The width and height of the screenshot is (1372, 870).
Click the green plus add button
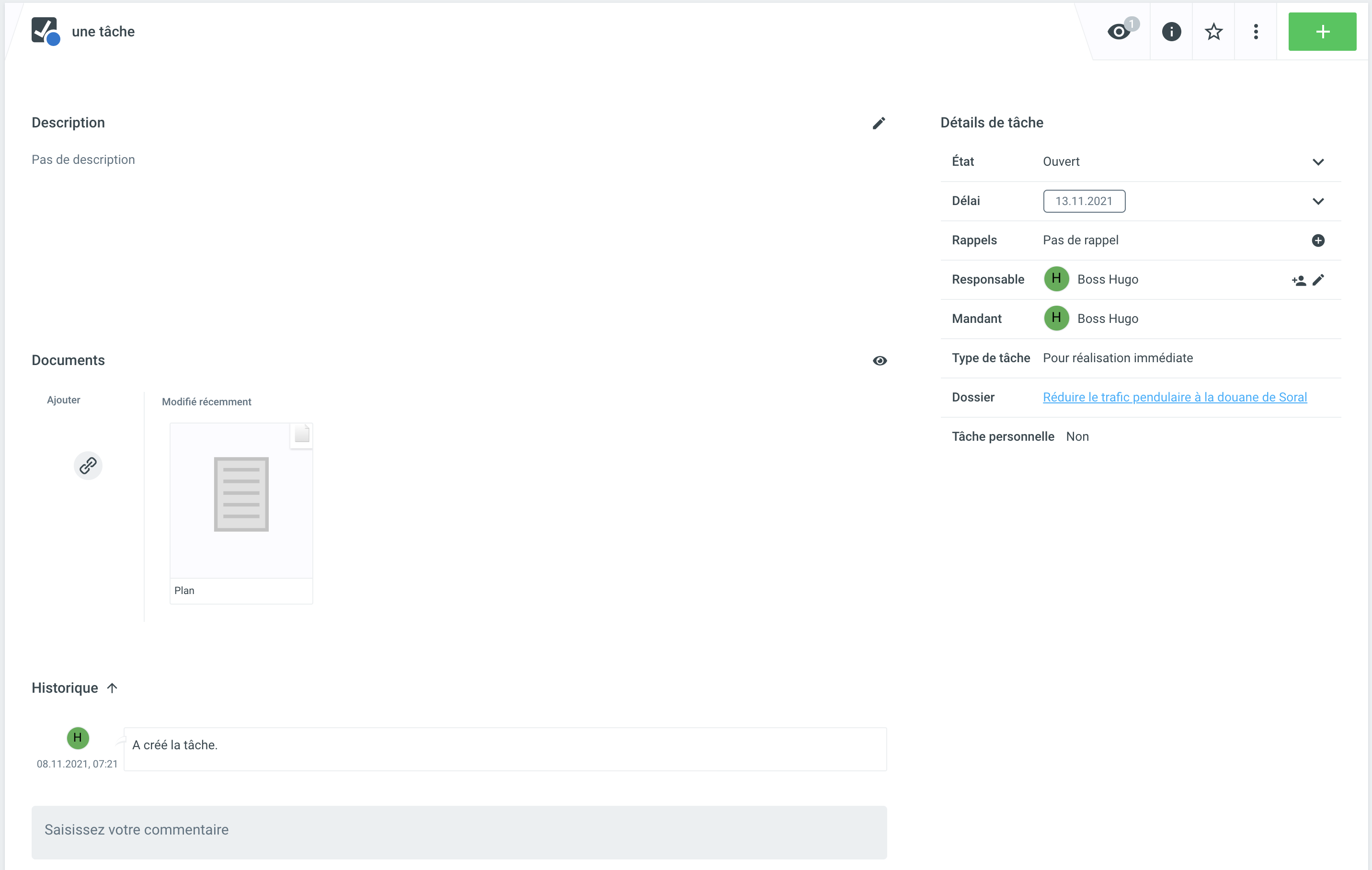tap(1322, 31)
